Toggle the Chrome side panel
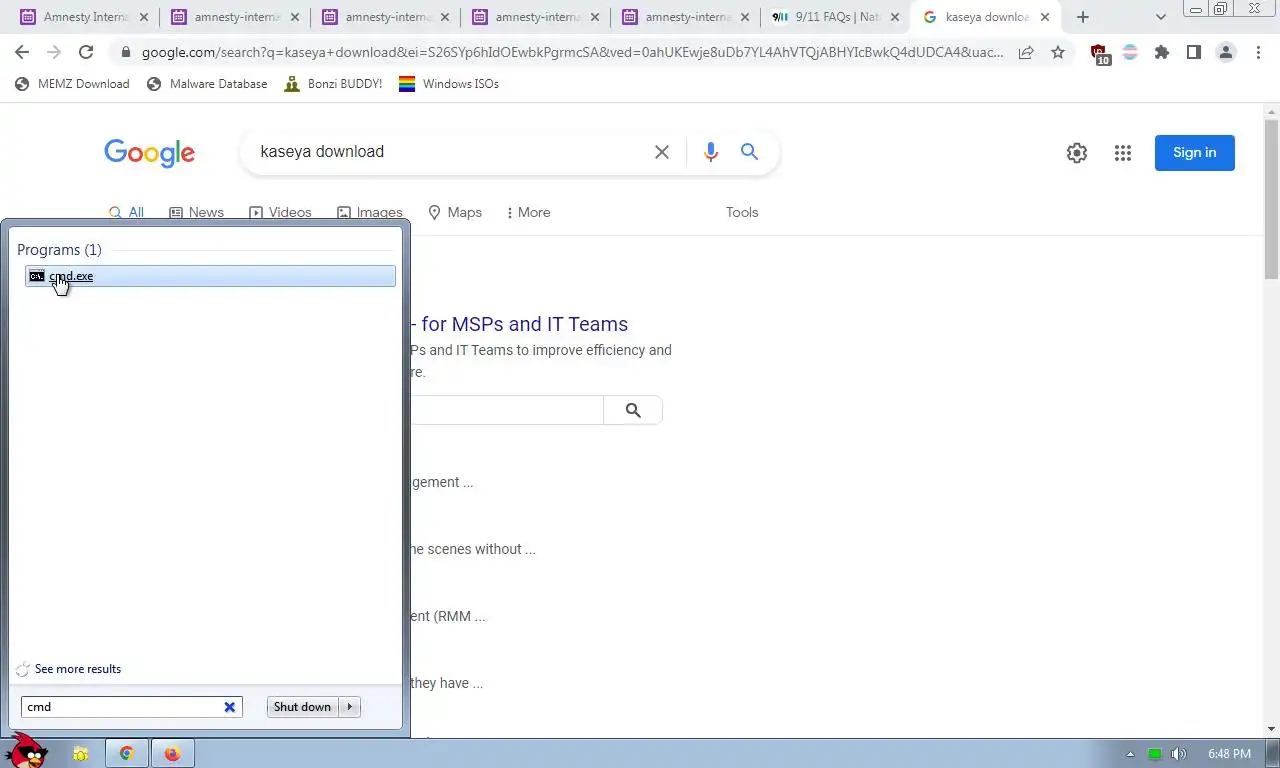The height and width of the screenshot is (768, 1280). tap(1193, 53)
